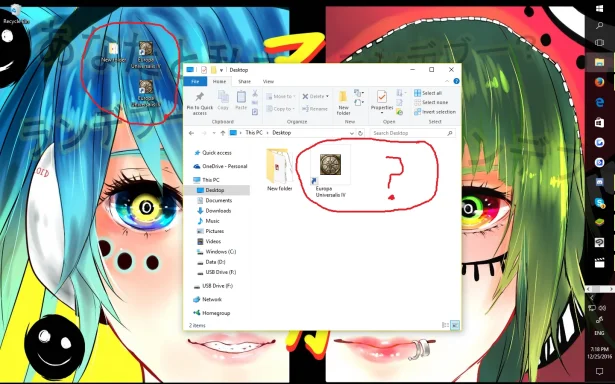Viewport: 615px width, 384px height.
Task: Open the File menu
Action: (x=195, y=81)
